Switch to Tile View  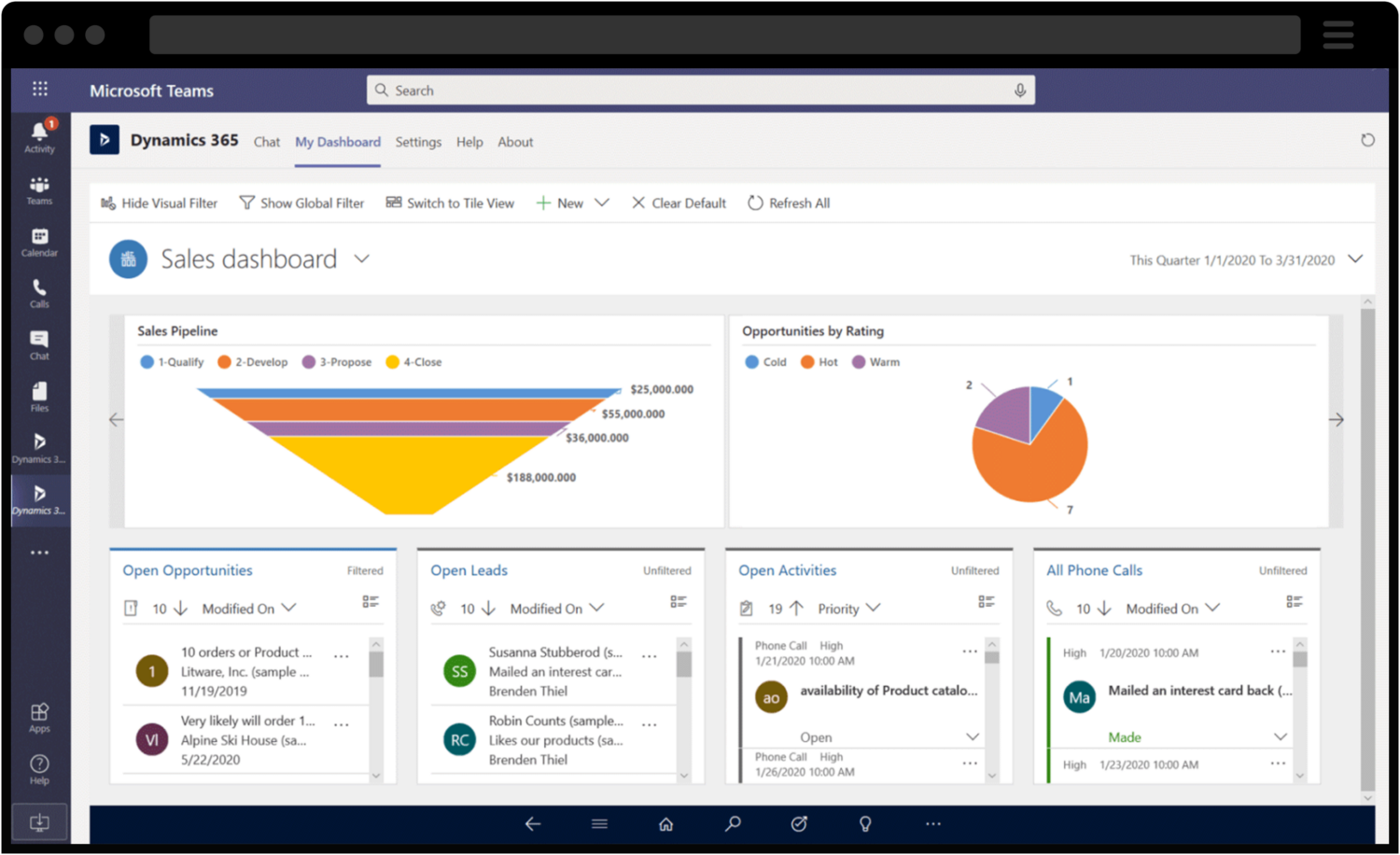tap(450, 203)
